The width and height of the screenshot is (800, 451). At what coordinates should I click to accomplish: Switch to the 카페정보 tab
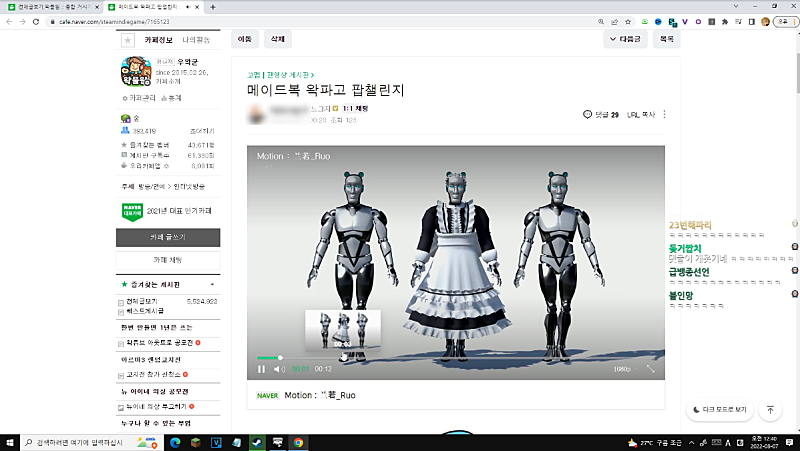(x=158, y=40)
